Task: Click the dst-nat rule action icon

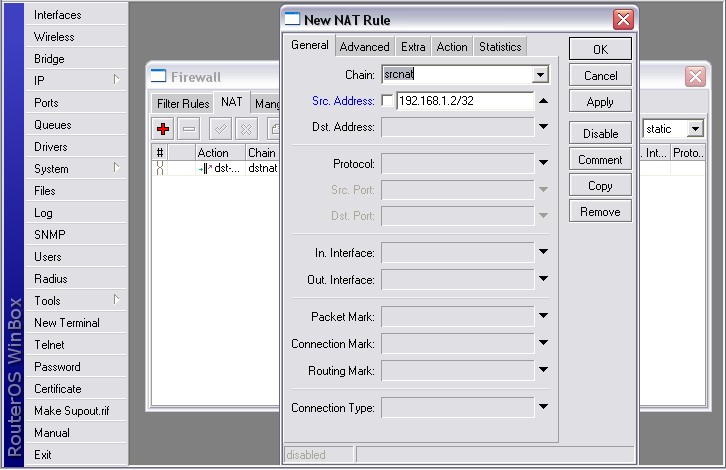Action: (205, 169)
